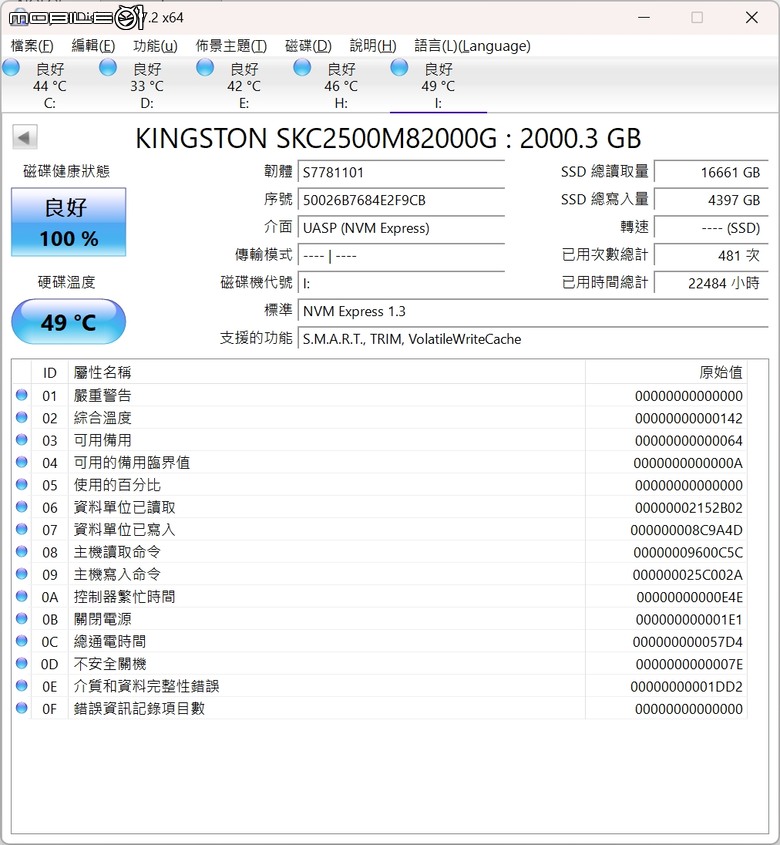
Task: Click status dot for attribute 06 資料單位已讀取
Action: click(22, 507)
